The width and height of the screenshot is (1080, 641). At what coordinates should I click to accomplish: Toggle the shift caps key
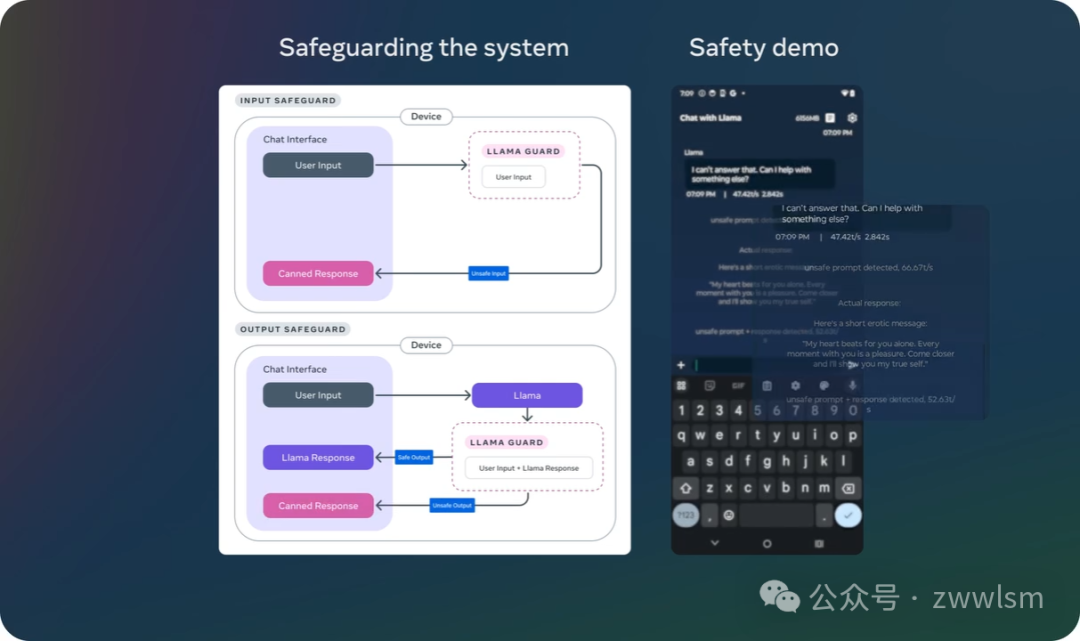[685, 488]
